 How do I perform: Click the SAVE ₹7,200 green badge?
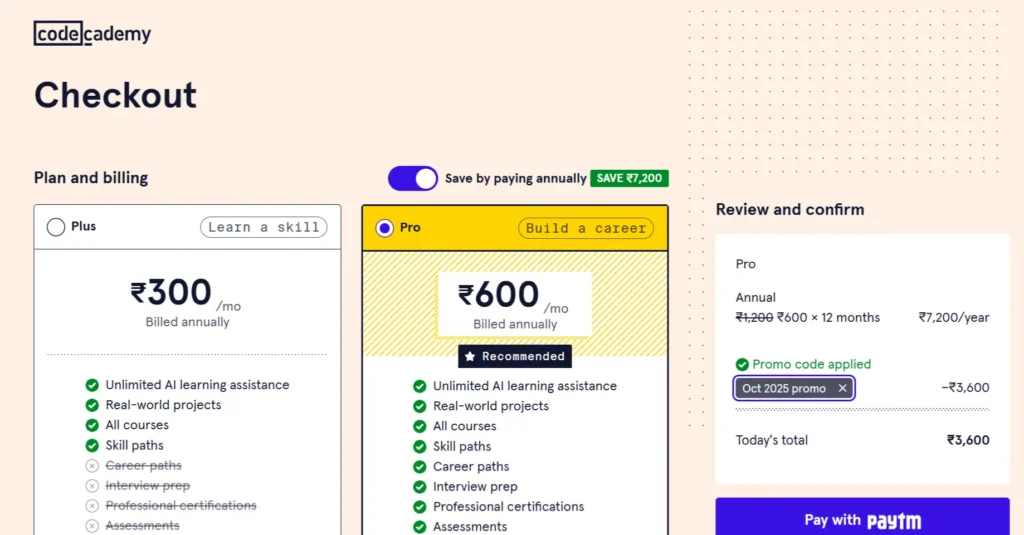[x=629, y=179]
